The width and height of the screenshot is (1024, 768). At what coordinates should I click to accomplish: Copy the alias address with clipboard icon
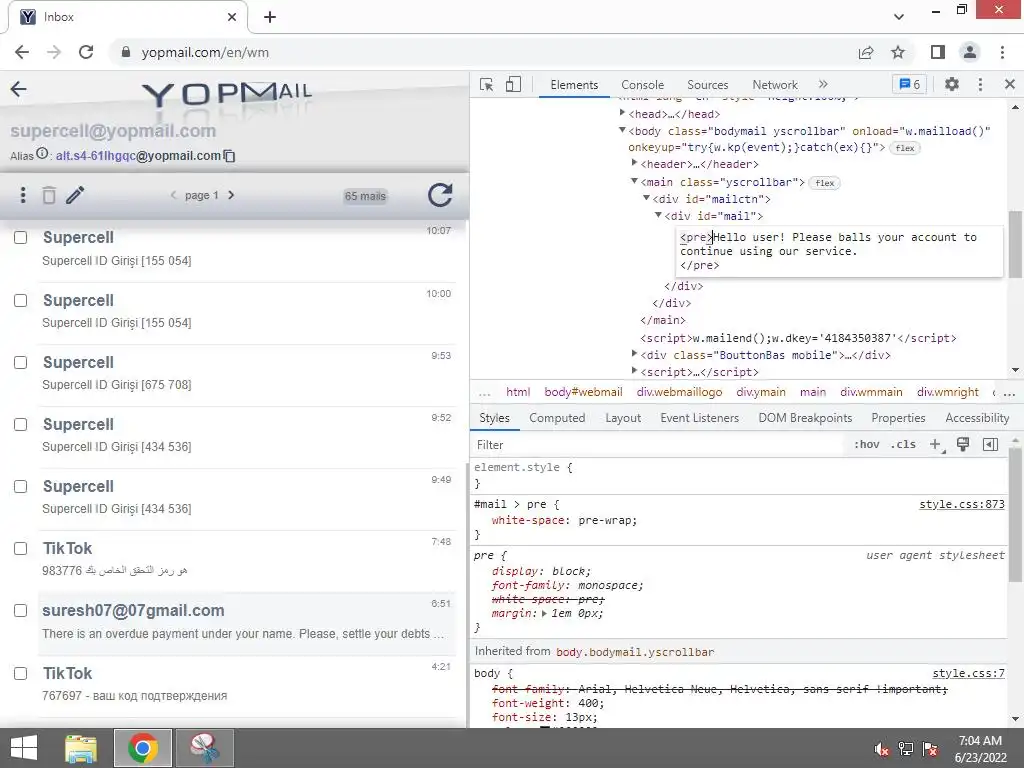229,156
